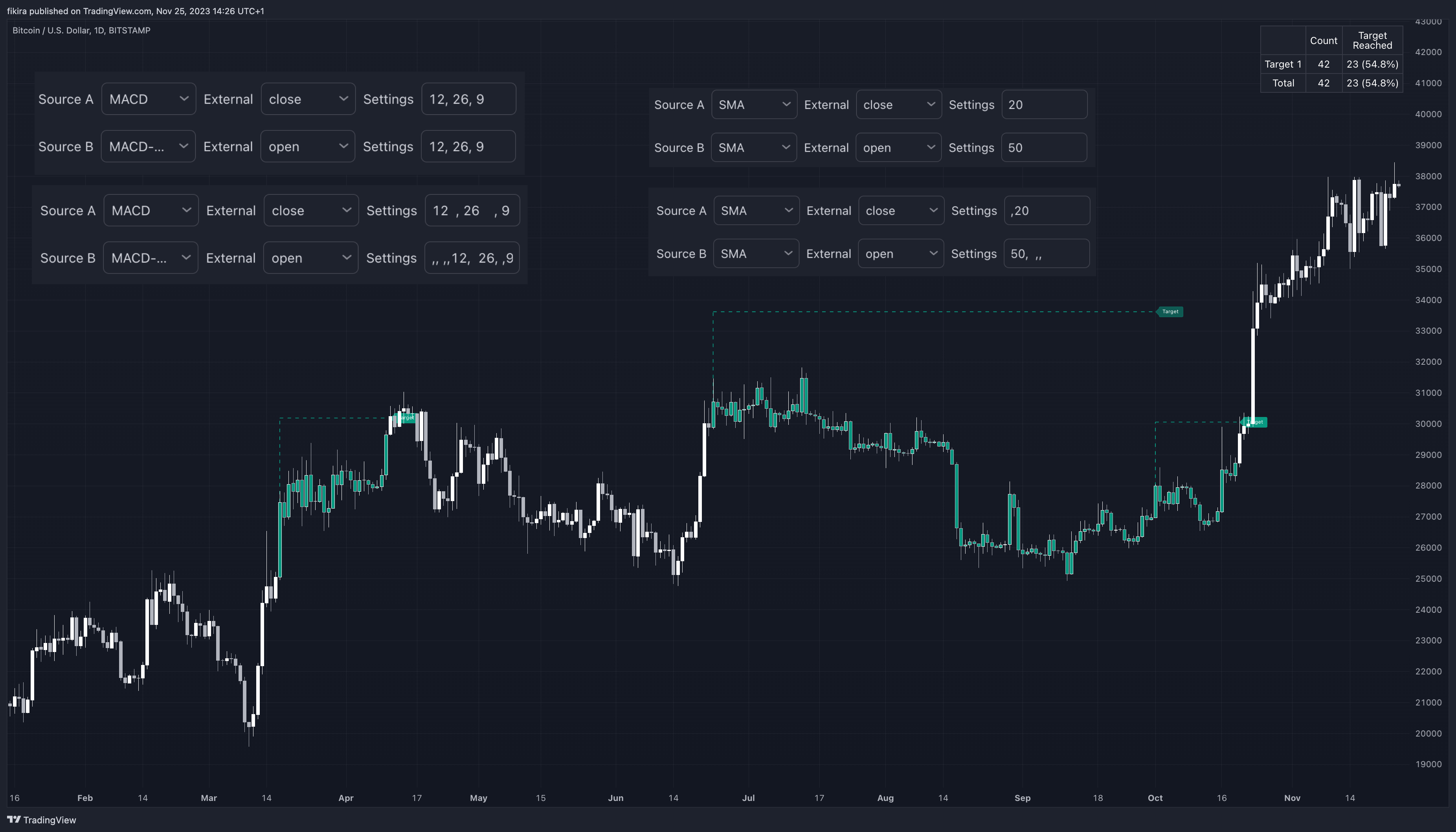Click the 42 count in the Target 1 row
1456x832 pixels.
[x=1324, y=64]
